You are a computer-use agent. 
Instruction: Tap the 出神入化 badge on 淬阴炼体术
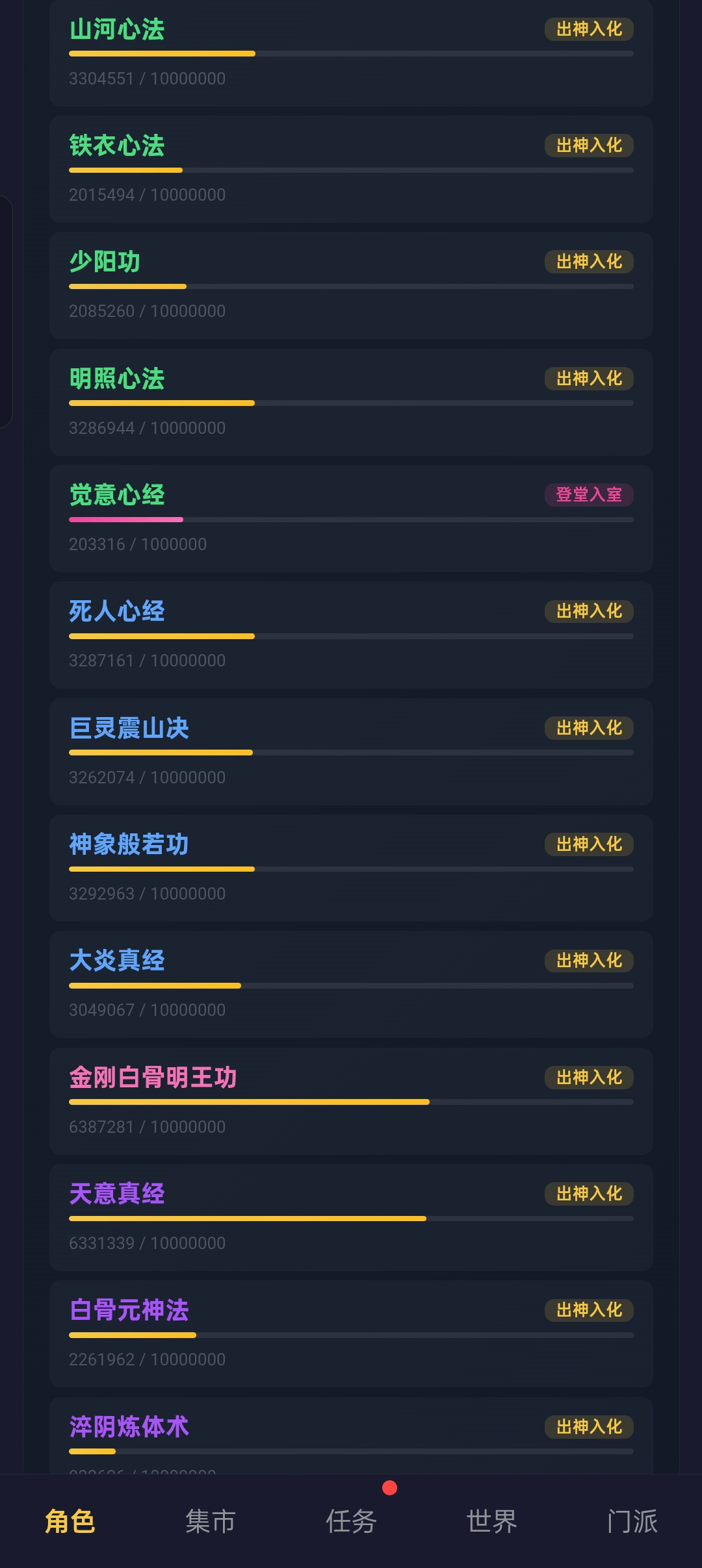(x=589, y=1427)
